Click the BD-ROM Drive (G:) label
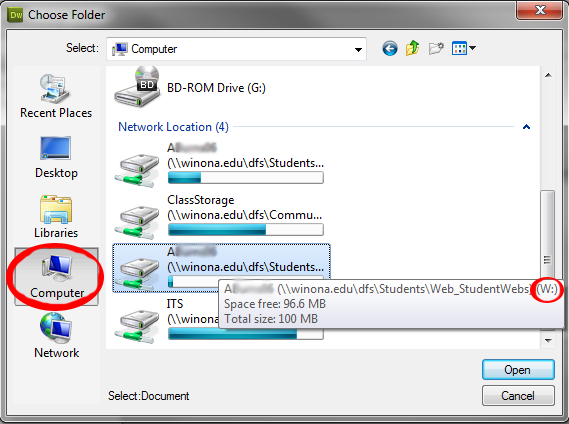Viewport: 569px width, 424px height. coord(216,88)
